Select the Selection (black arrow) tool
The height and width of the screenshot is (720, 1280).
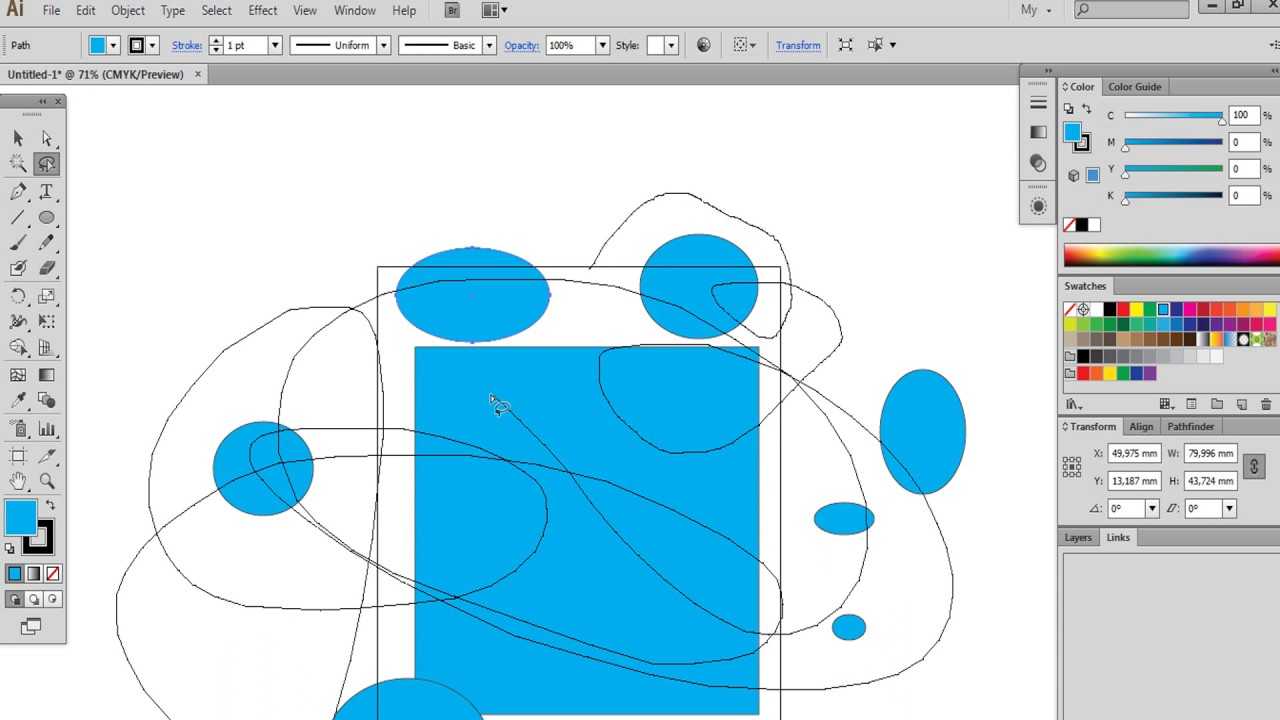[18, 139]
